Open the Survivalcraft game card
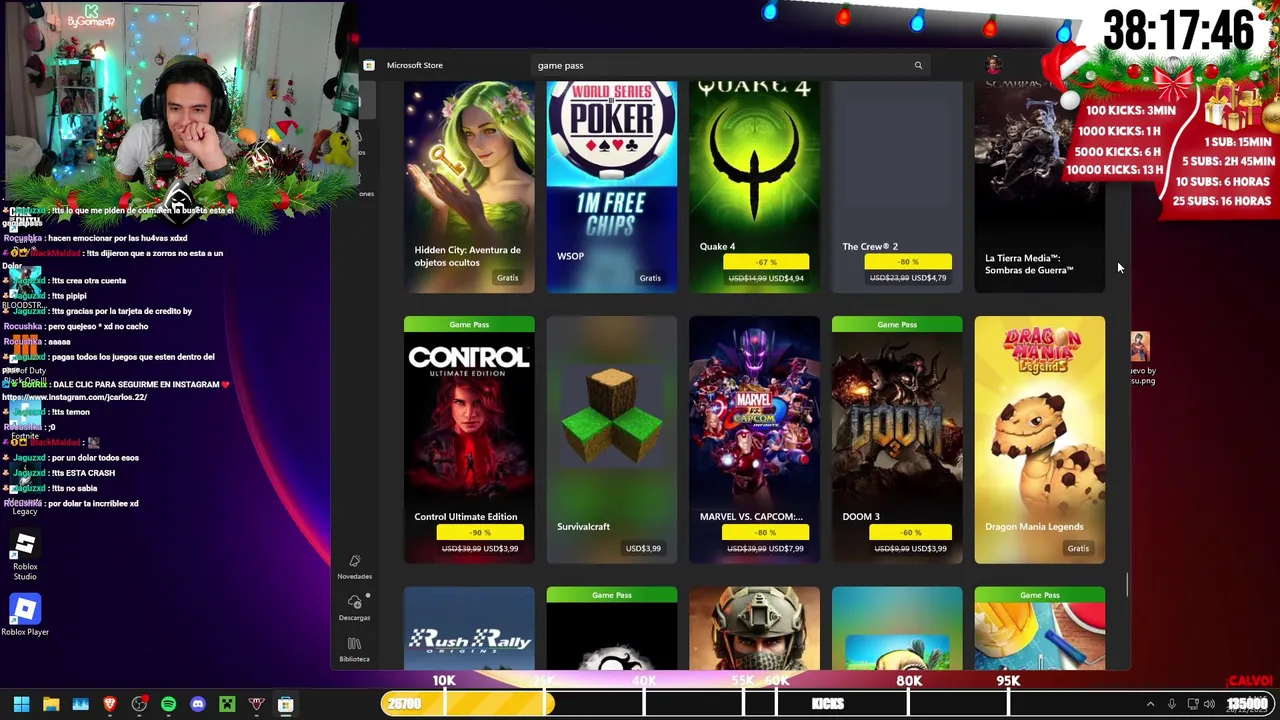This screenshot has width=1280, height=720. (x=612, y=440)
